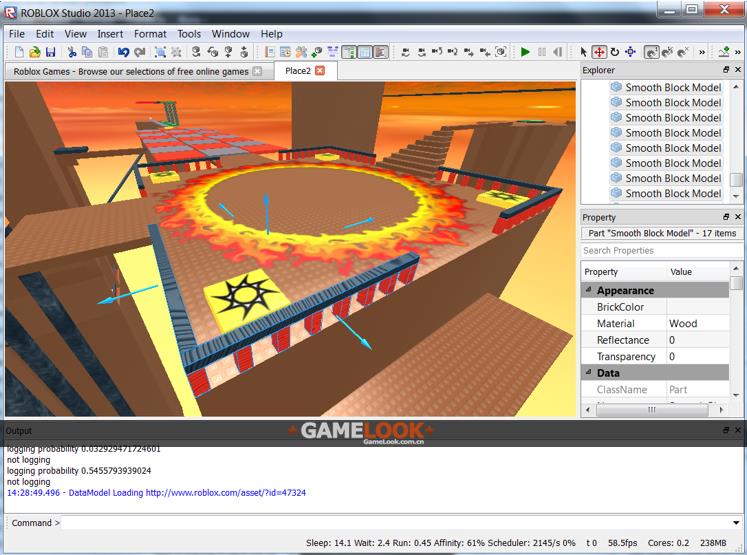Click the Explorer list scroll-down arrow
747x555 pixels.
point(736,196)
